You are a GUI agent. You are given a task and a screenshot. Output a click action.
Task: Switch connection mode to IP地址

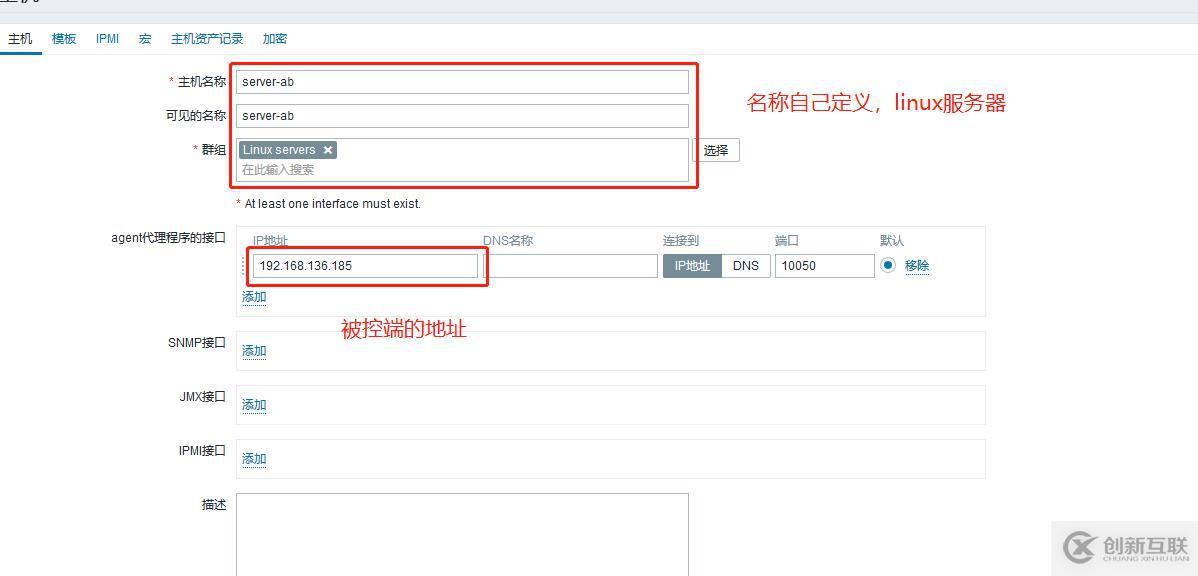tap(691, 265)
